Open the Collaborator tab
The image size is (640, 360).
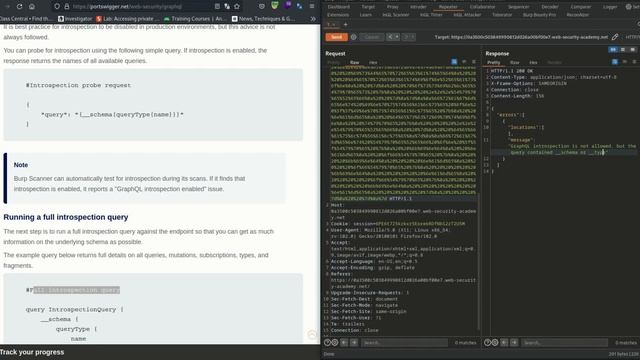tap(482, 7)
